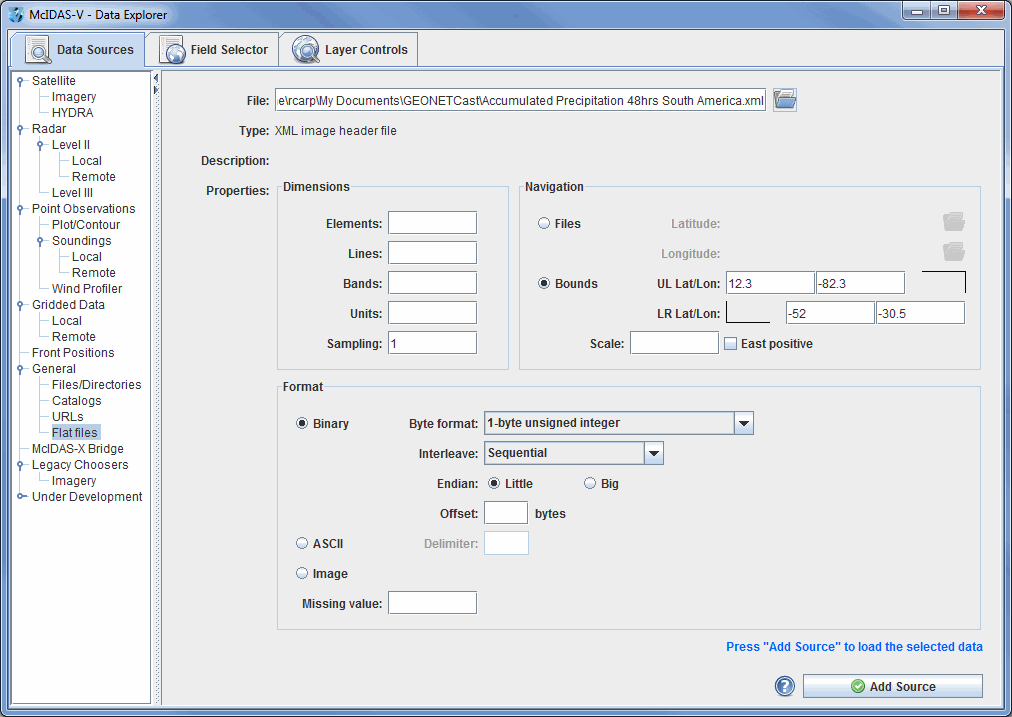The width and height of the screenshot is (1012, 717).
Task: Open the Field Selector tab
Action: tap(213, 50)
